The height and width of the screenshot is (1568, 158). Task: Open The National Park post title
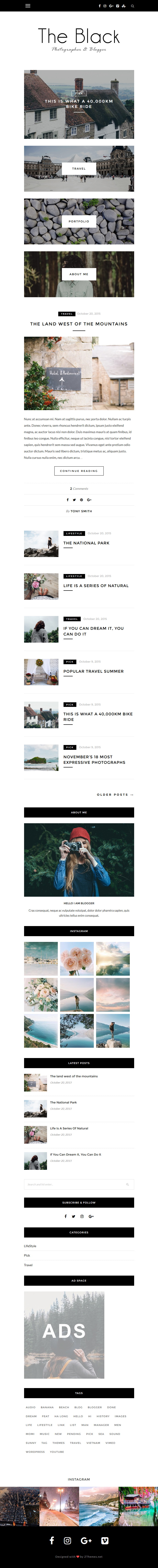coord(86,543)
